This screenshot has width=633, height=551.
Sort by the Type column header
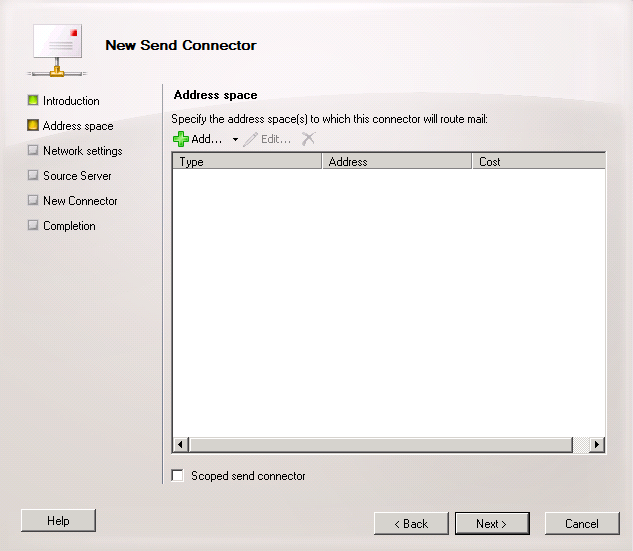pyautogui.click(x=247, y=161)
